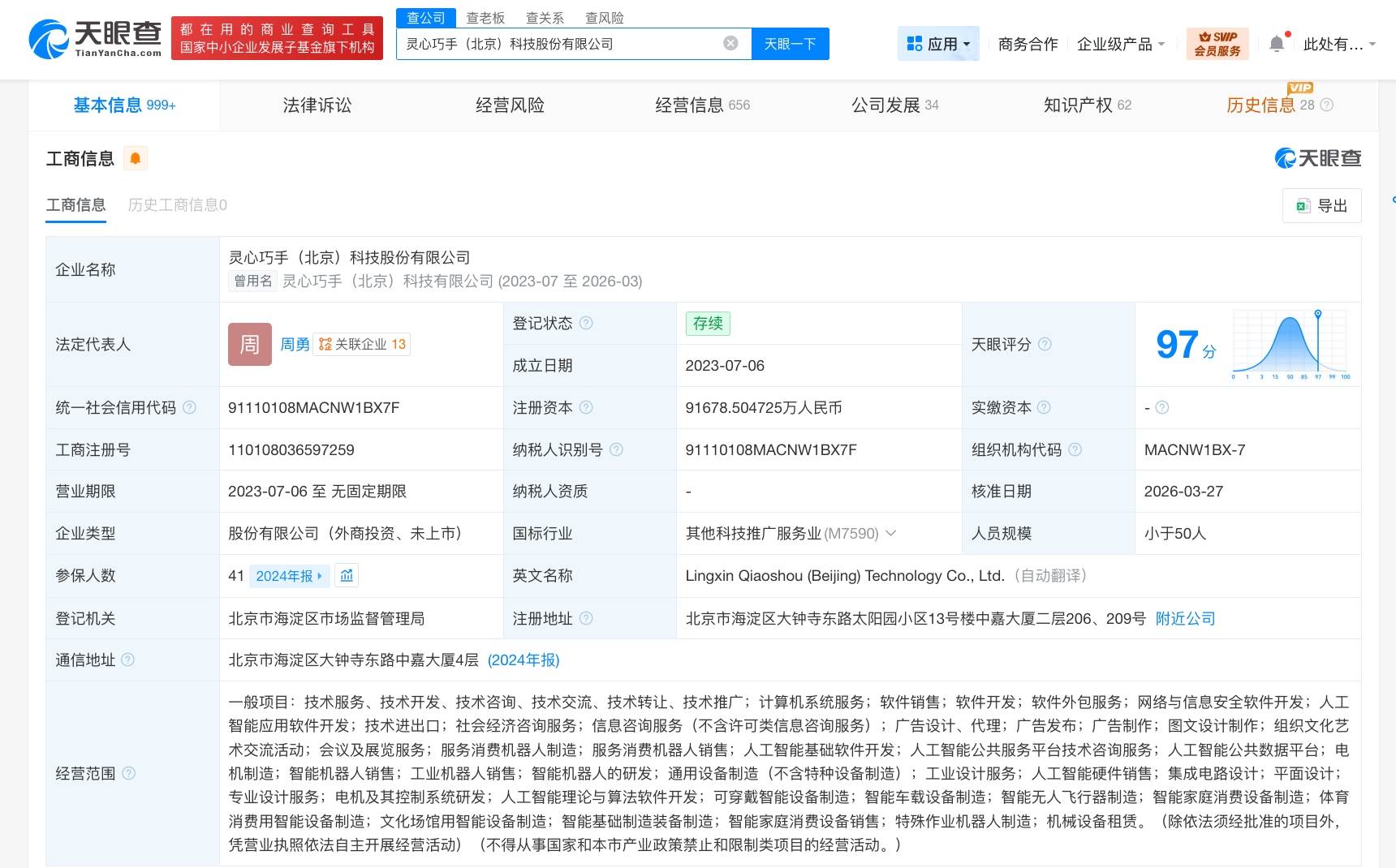Open the 知识产权 tab
Viewport: 1396px width, 868px height.
(1086, 105)
